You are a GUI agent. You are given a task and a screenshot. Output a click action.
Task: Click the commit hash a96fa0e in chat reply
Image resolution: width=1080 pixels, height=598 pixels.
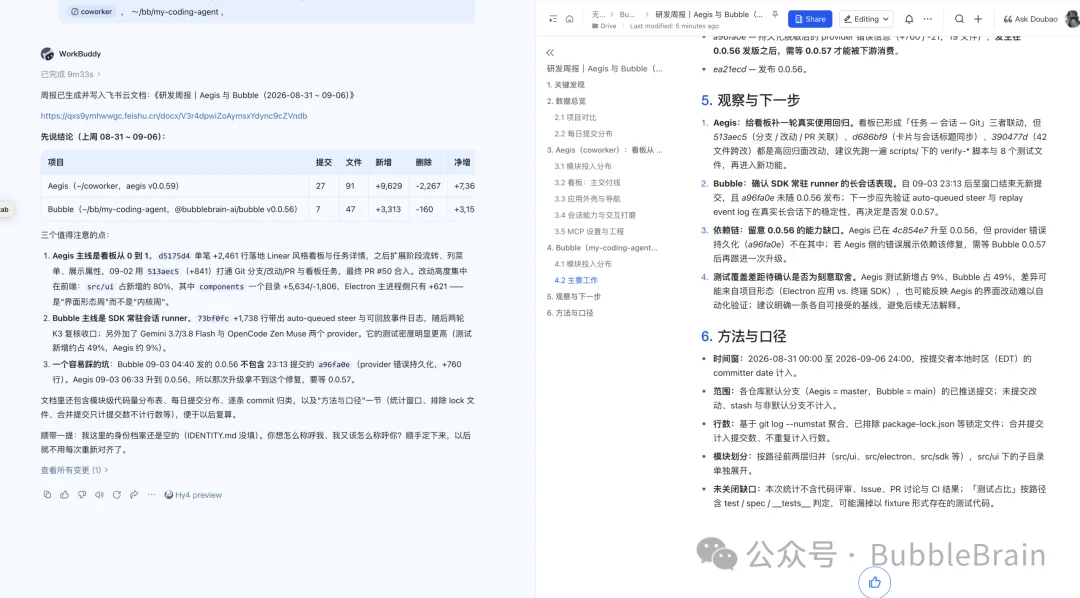click(x=334, y=364)
